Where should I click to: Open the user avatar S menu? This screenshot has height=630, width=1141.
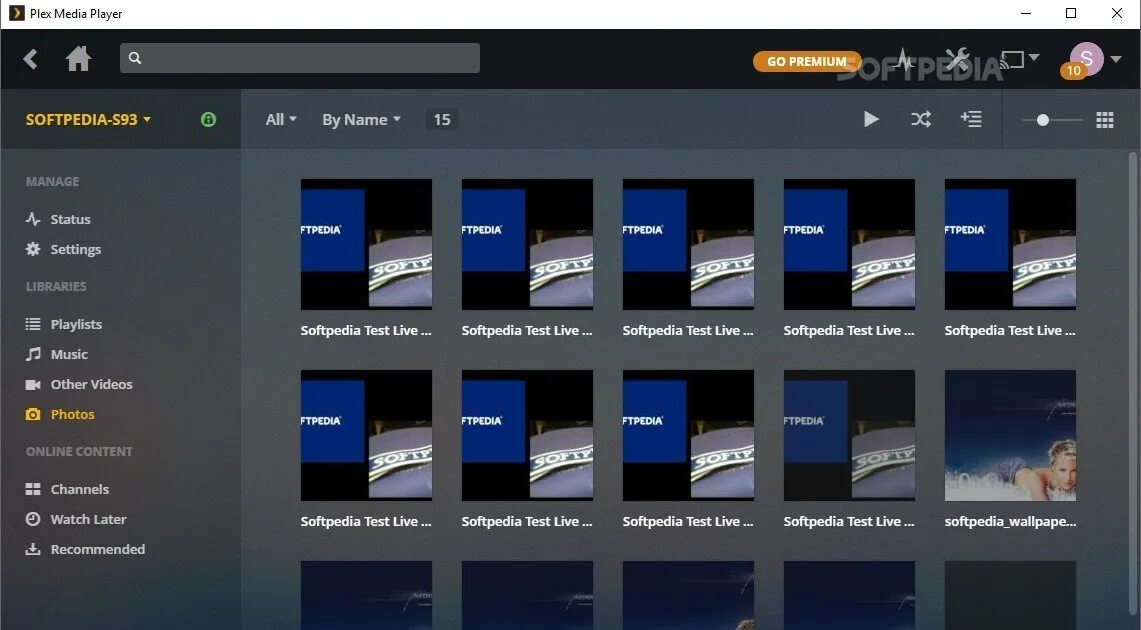[x=1086, y=58]
